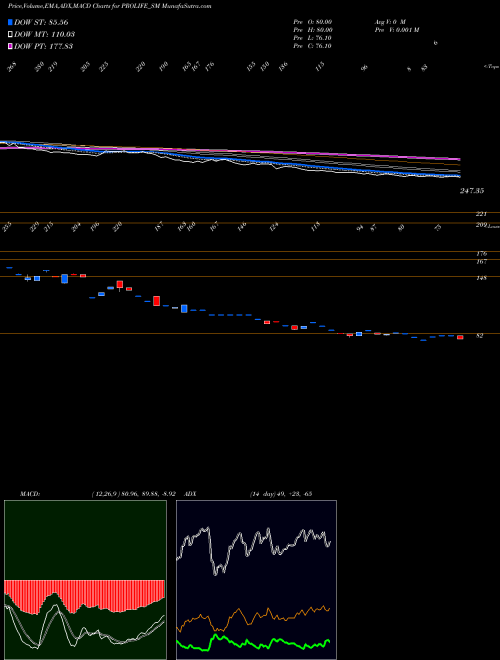This screenshot has width=500, height=660.
Task: Select the 'DOW ST: 85.56' legend text
Action: [41, 22]
